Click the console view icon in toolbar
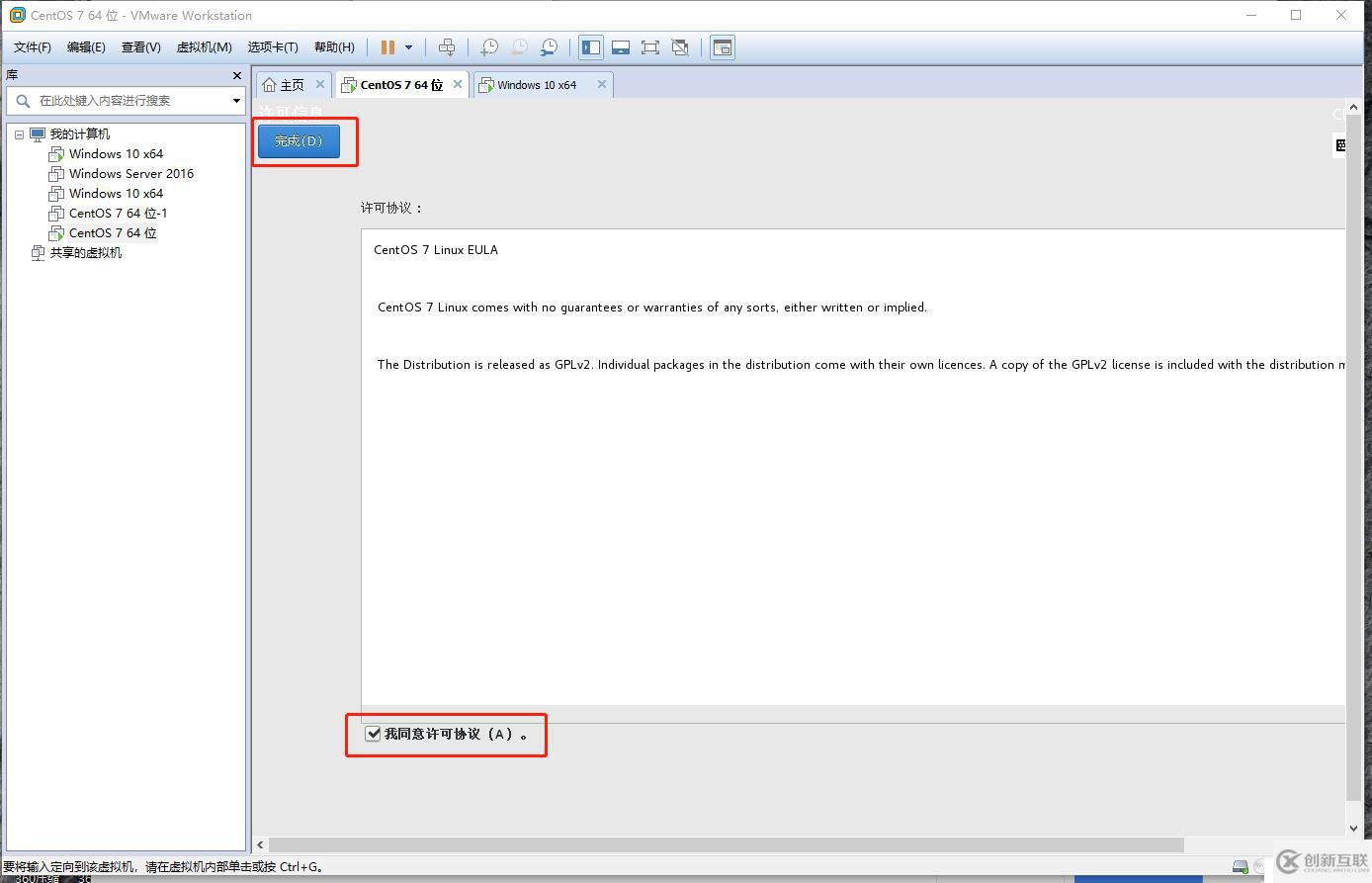 click(723, 47)
